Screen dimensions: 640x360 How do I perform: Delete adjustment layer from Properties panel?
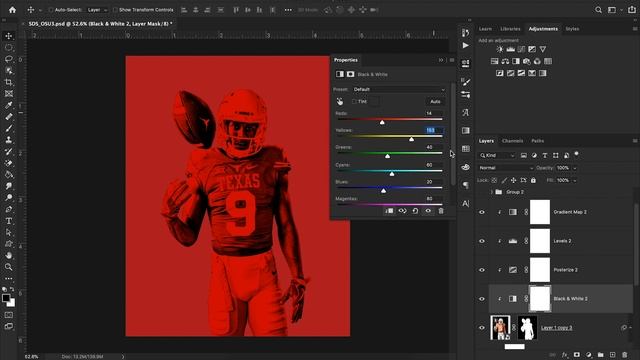coord(441,211)
